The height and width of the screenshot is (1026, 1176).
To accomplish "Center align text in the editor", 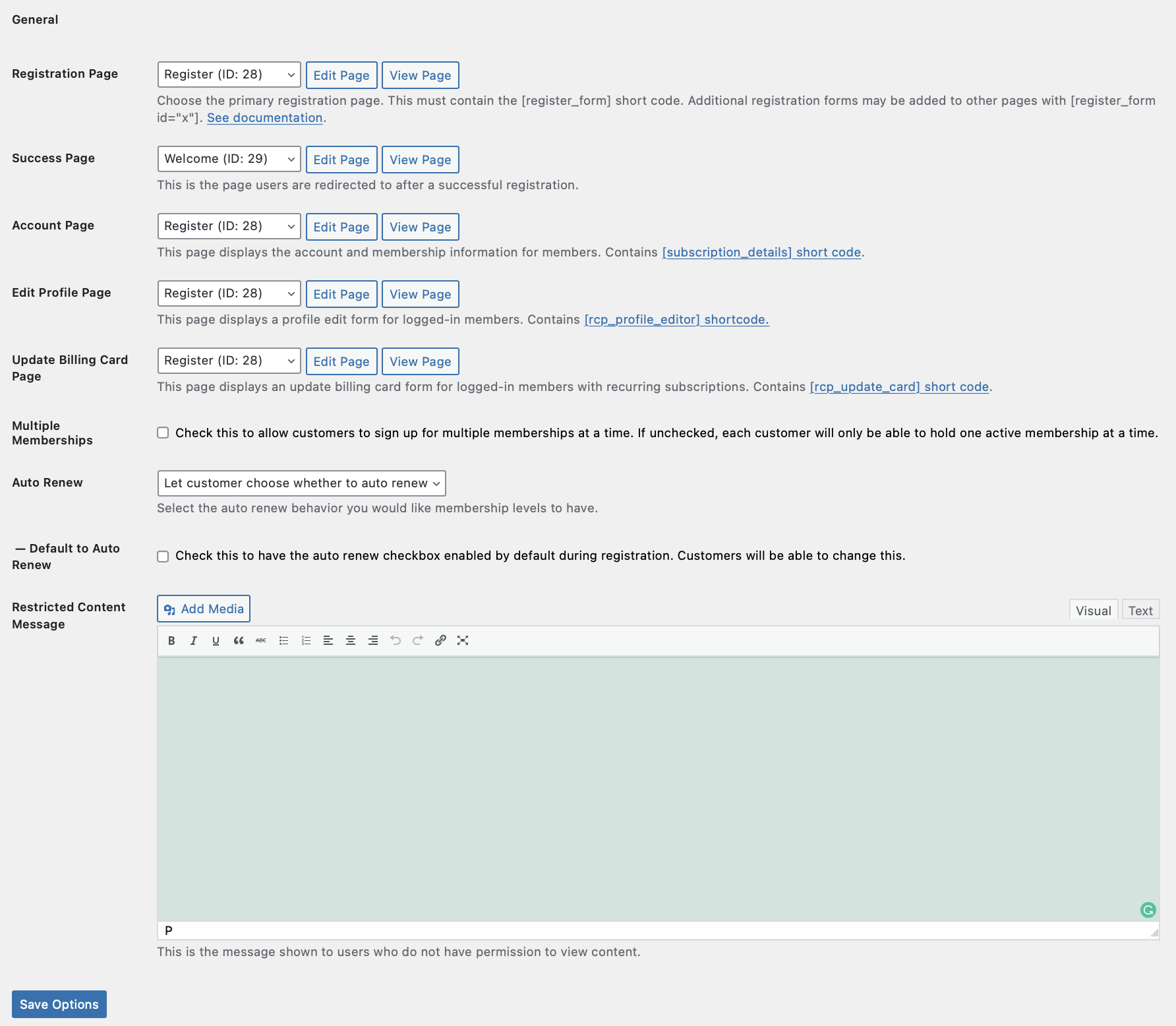I will 351,640.
